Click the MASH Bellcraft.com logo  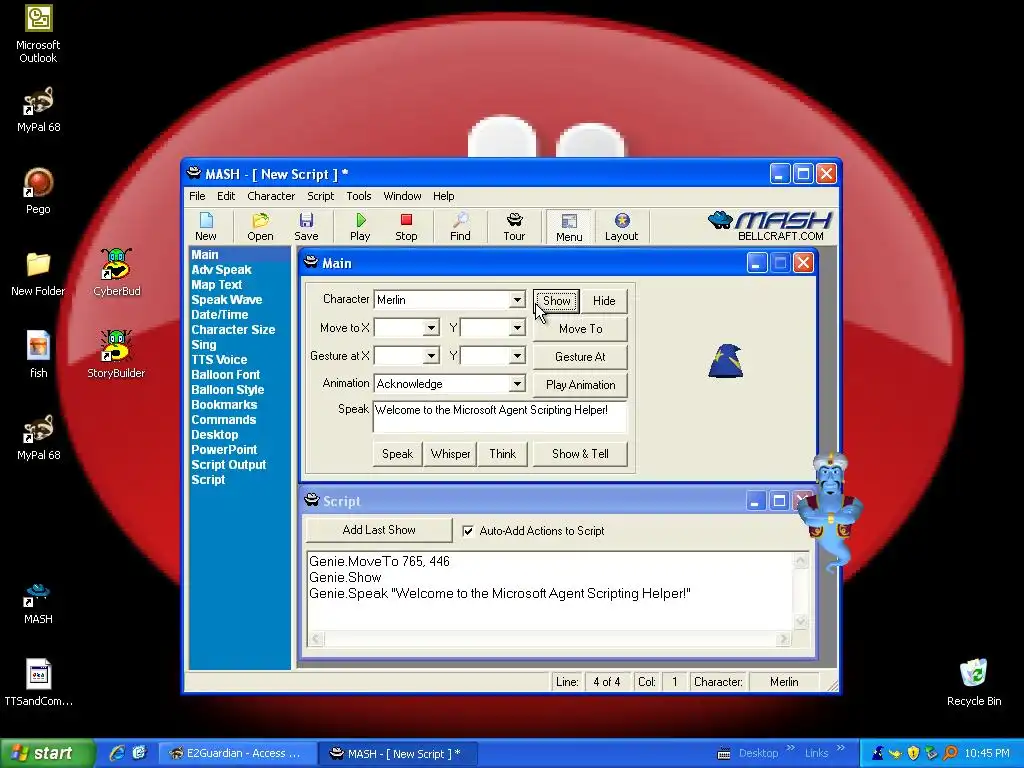pos(770,226)
